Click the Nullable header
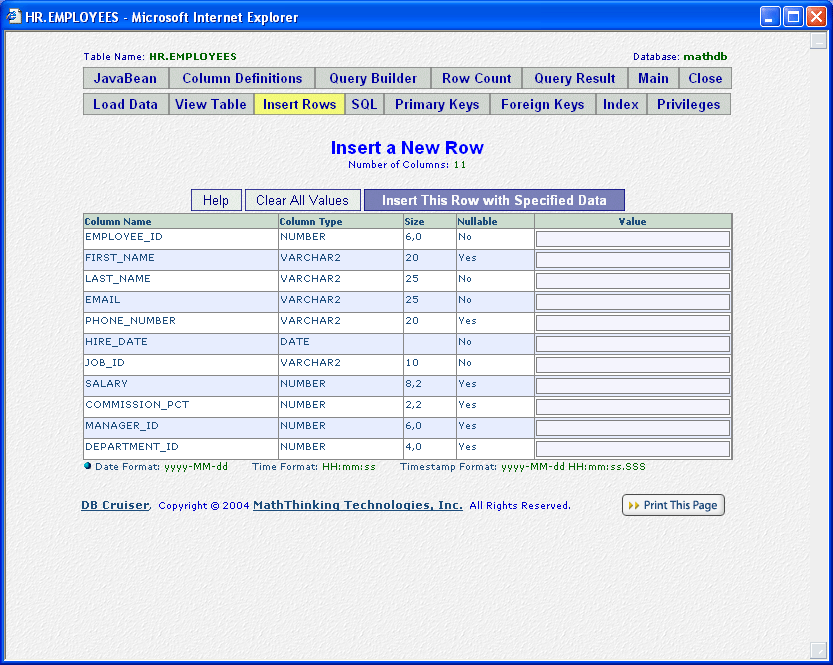The height and width of the screenshot is (665, 833). [x=496, y=221]
